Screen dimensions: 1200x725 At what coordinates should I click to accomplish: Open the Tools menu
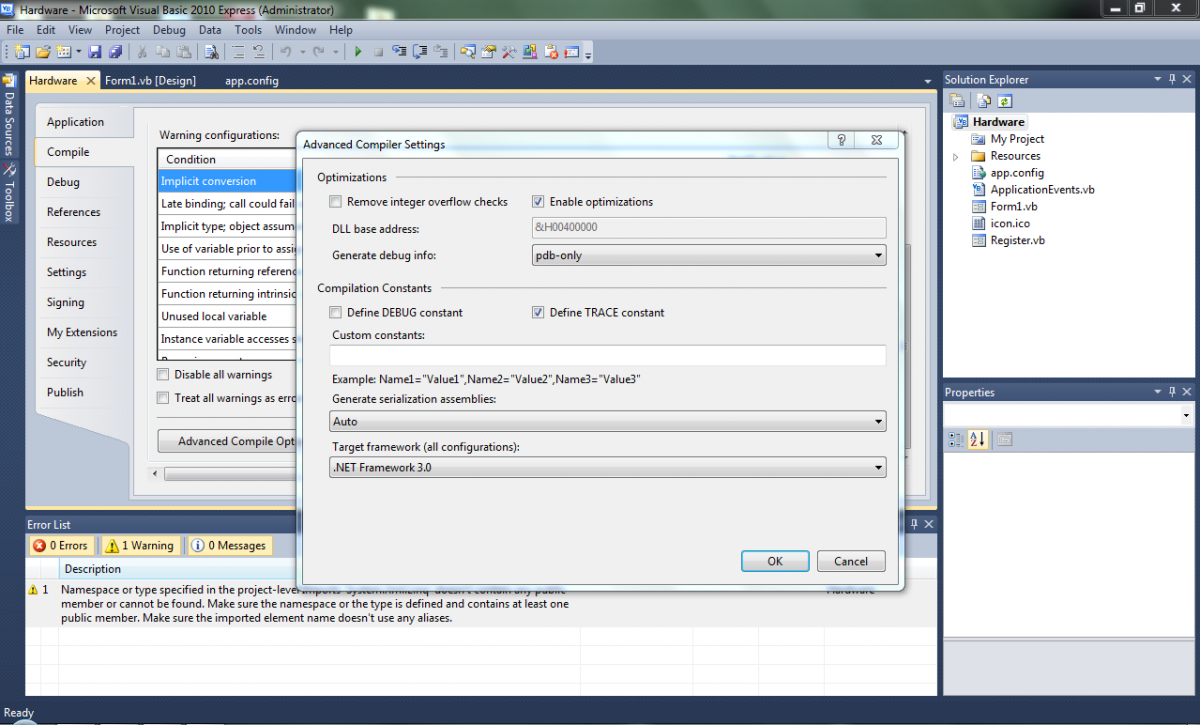248,30
